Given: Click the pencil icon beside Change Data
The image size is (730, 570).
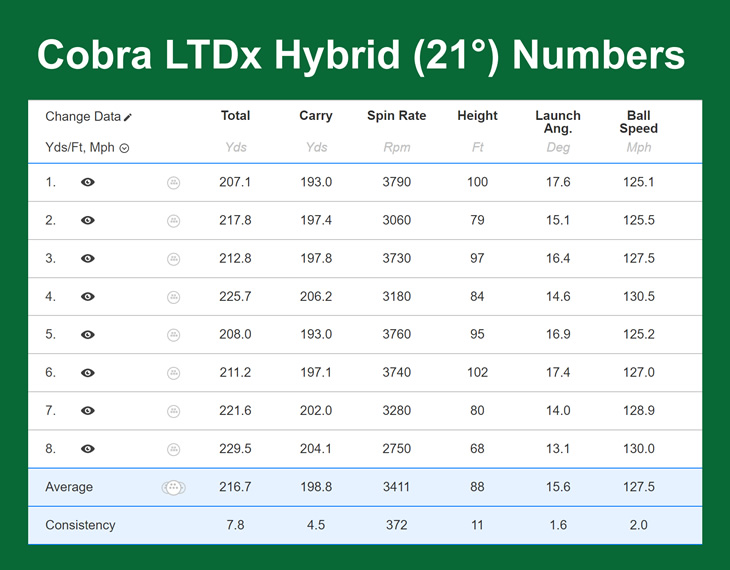Looking at the screenshot, I should [128, 117].
